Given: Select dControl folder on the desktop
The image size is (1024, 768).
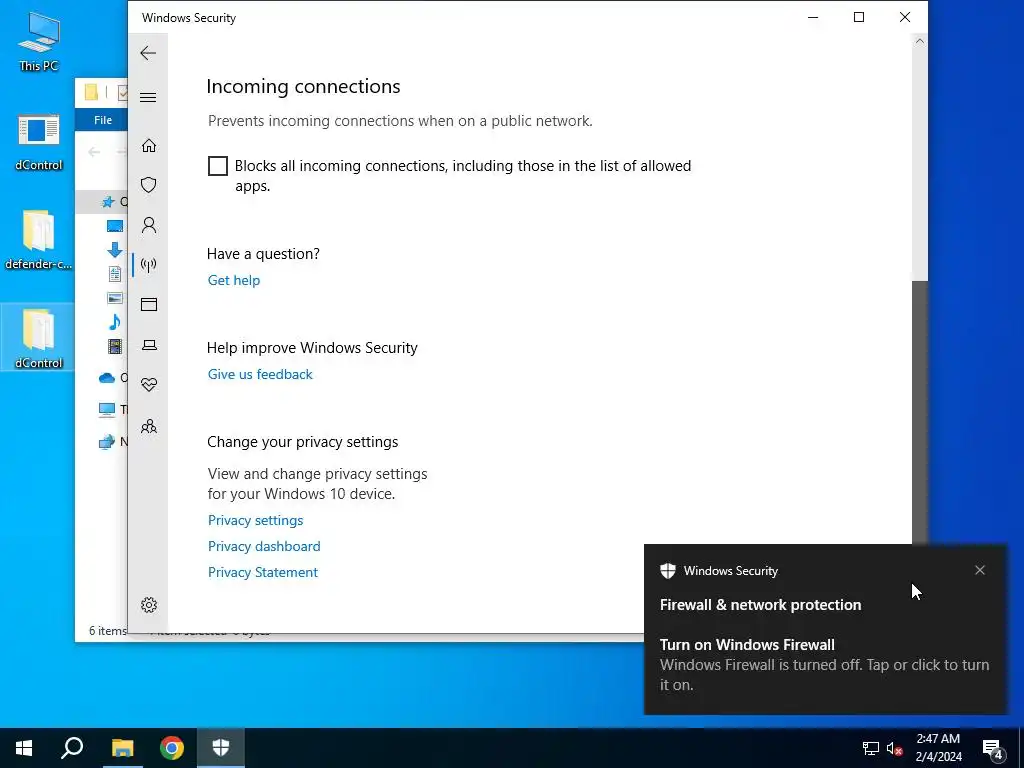Looking at the screenshot, I should tap(39, 339).
